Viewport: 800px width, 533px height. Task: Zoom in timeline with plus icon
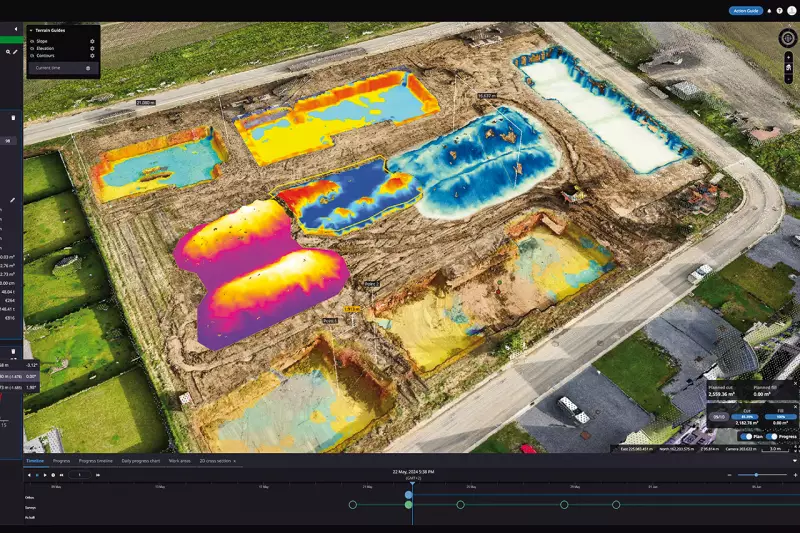[795, 475]
